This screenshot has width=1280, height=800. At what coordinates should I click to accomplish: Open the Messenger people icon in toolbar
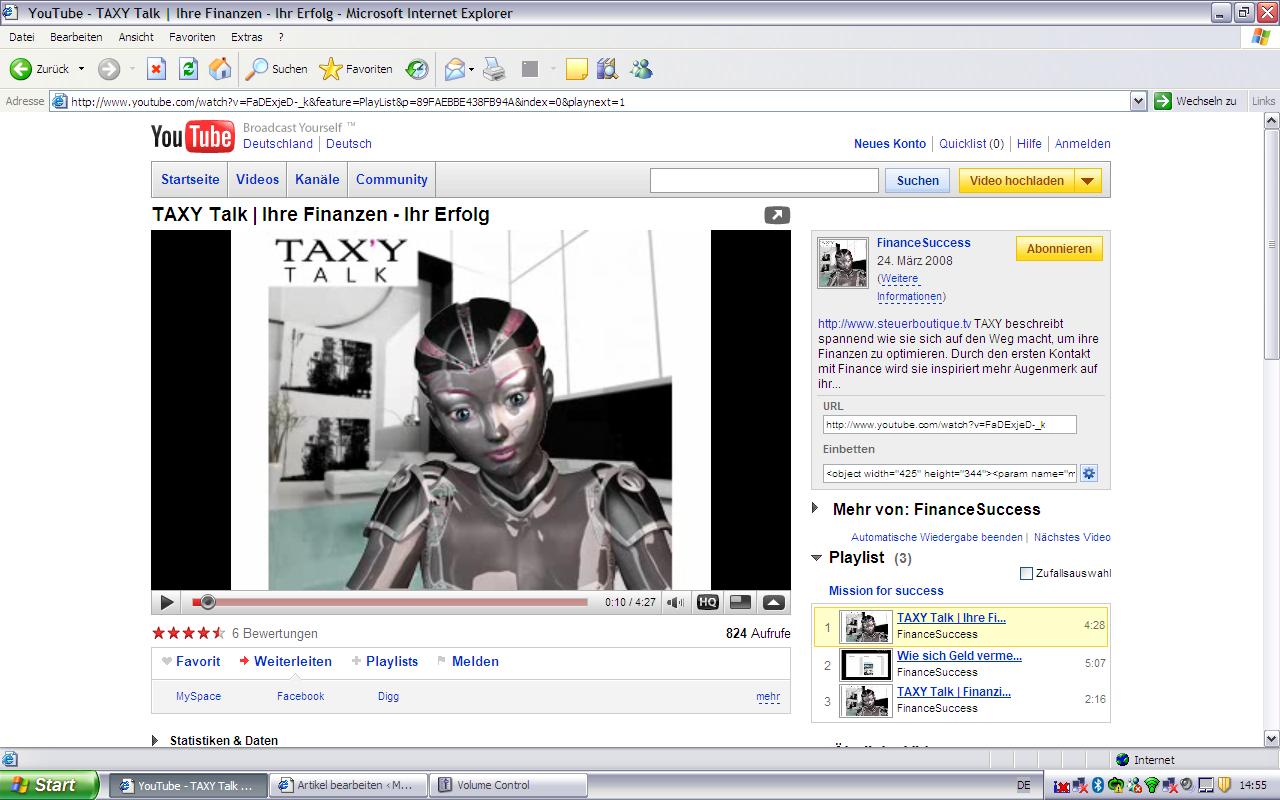point(641,69)
